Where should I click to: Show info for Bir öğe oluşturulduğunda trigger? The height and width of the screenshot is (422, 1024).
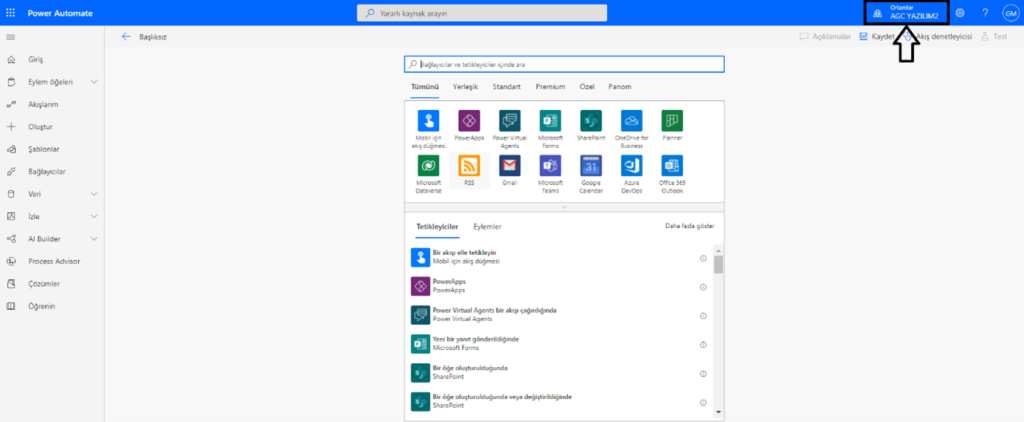pyautogui.click(x=703, y=374)
